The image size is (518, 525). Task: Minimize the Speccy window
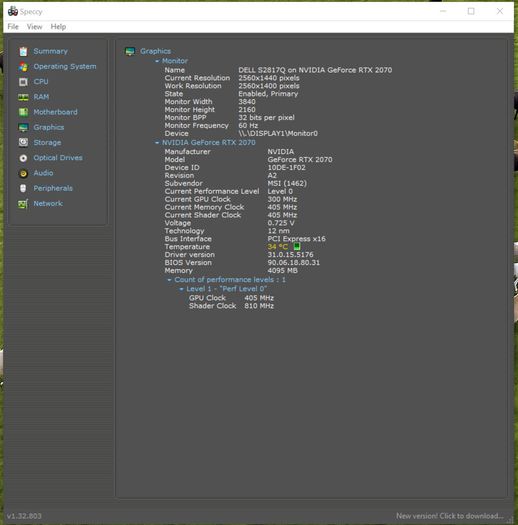(x=443, y=11)
